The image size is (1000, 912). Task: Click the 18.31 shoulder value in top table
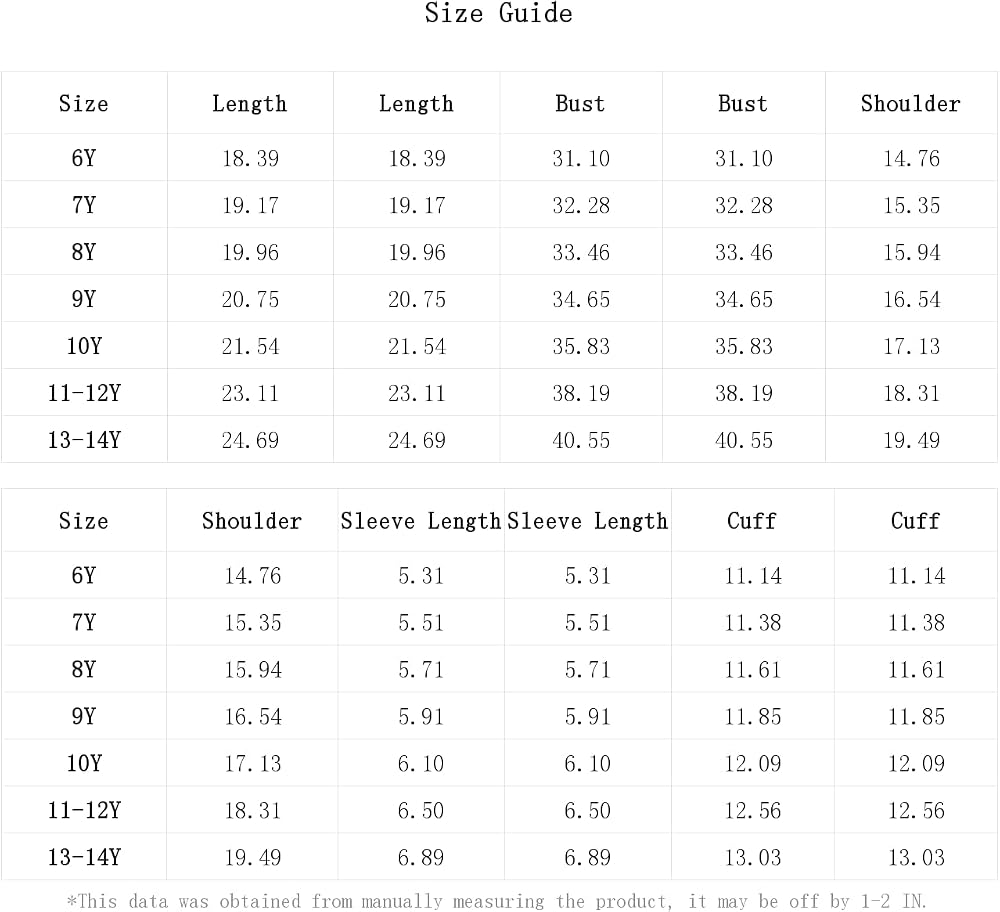tap(911, 393)
